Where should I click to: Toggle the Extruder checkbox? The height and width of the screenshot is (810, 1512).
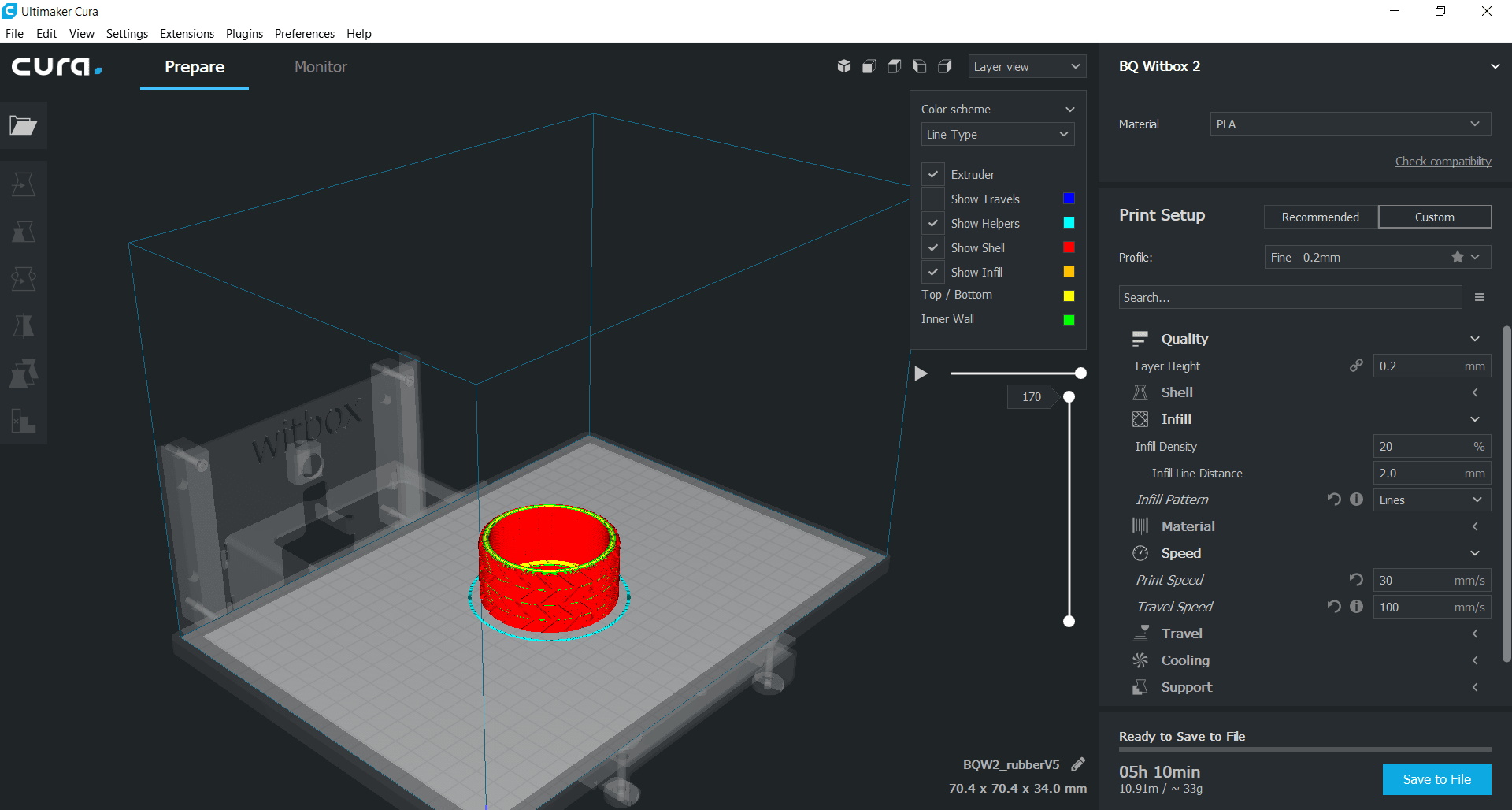click(933, 174)
